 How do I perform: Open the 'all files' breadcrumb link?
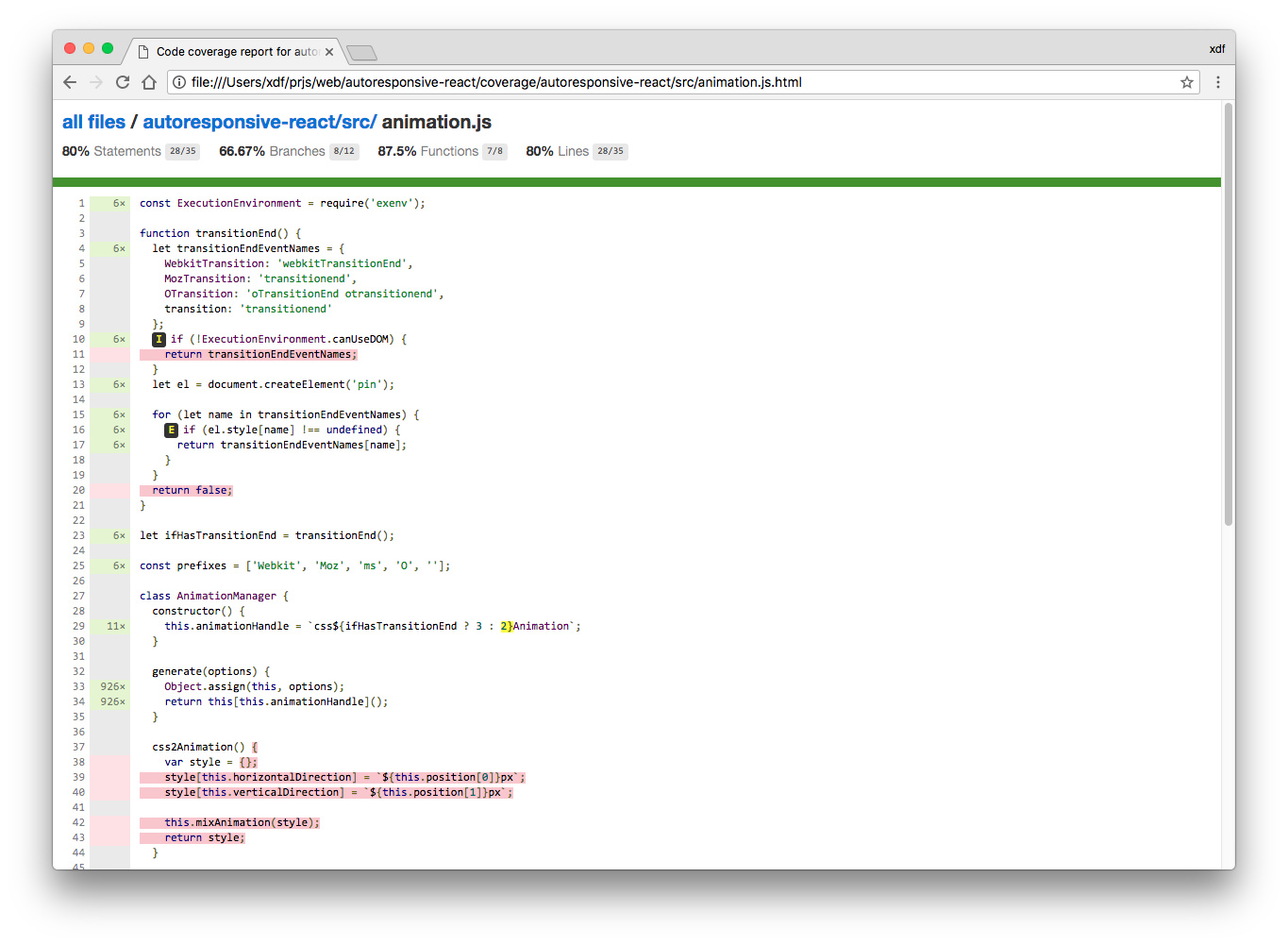coord(93,122)
